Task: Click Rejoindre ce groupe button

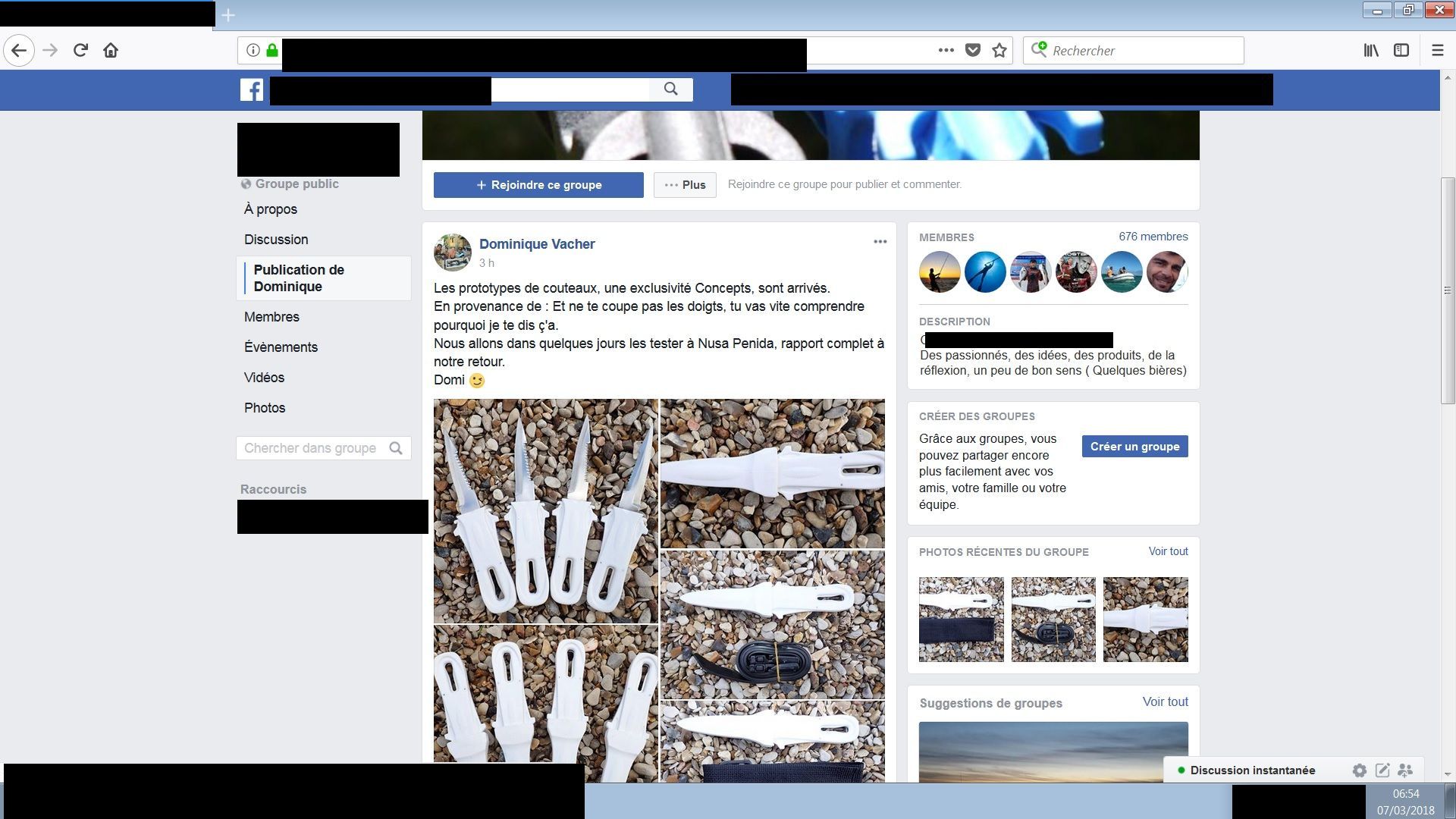Action: 538,185
